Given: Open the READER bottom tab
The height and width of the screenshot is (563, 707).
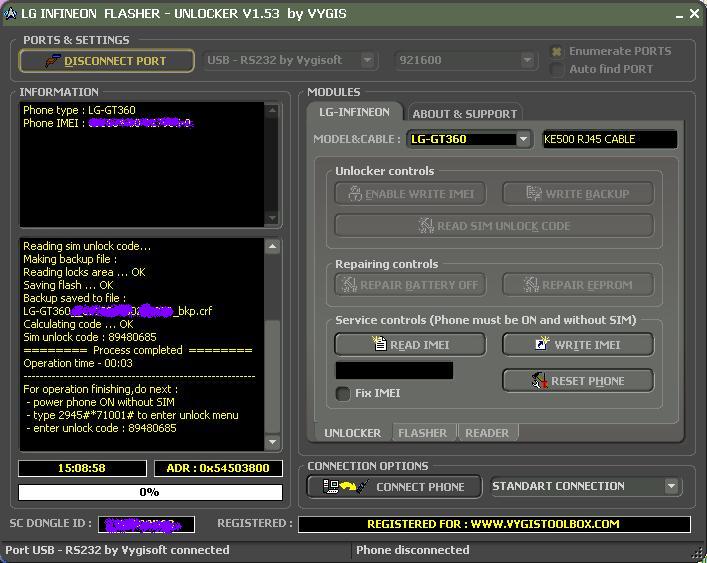Looking at the screenshot, I should click(x=487, y=433).
